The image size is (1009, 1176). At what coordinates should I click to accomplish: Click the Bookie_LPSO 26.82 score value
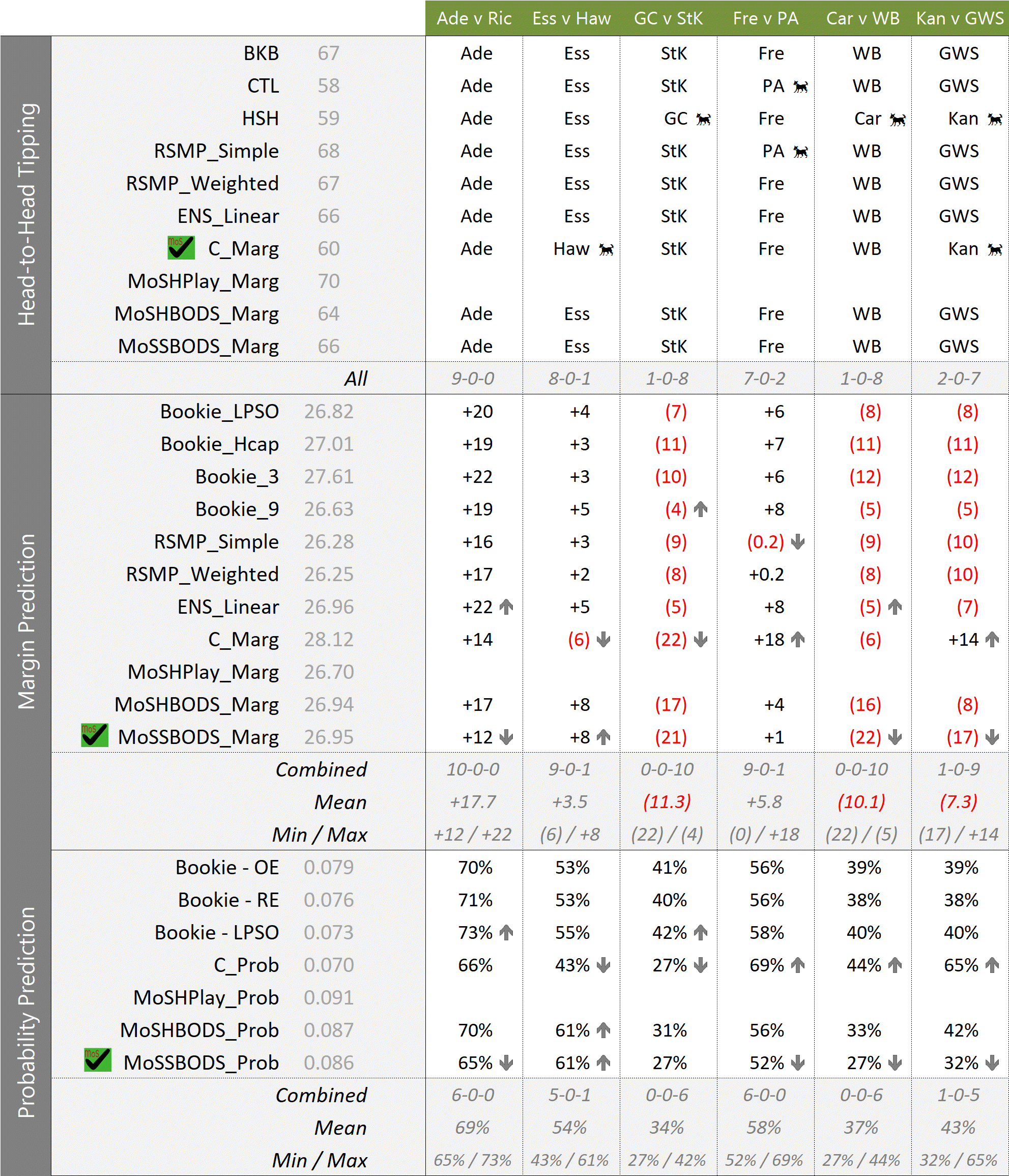[328, 412]
